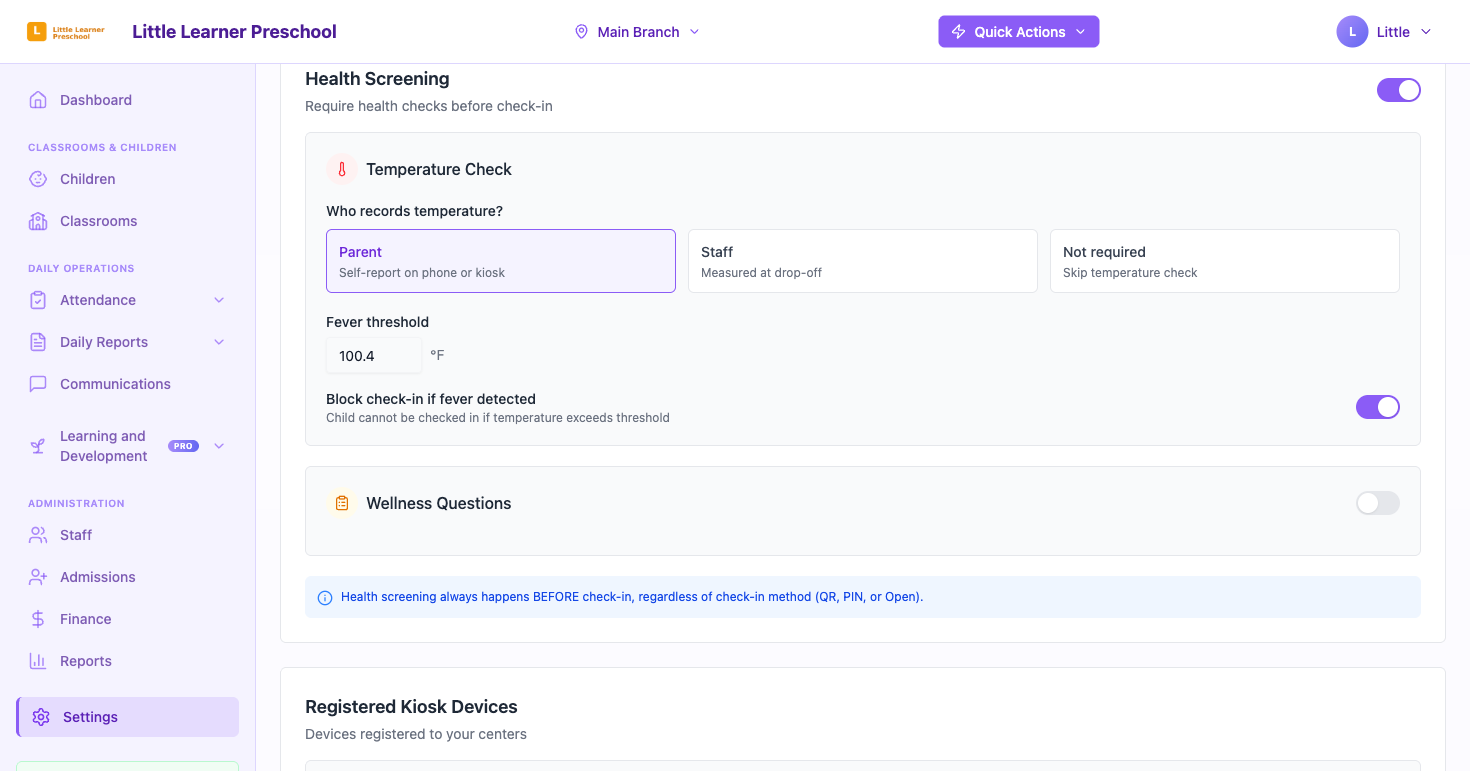Screen dimensions: 1470x771
Task: Click the Little Learner Preschool header title
Action: pos(234,32)
